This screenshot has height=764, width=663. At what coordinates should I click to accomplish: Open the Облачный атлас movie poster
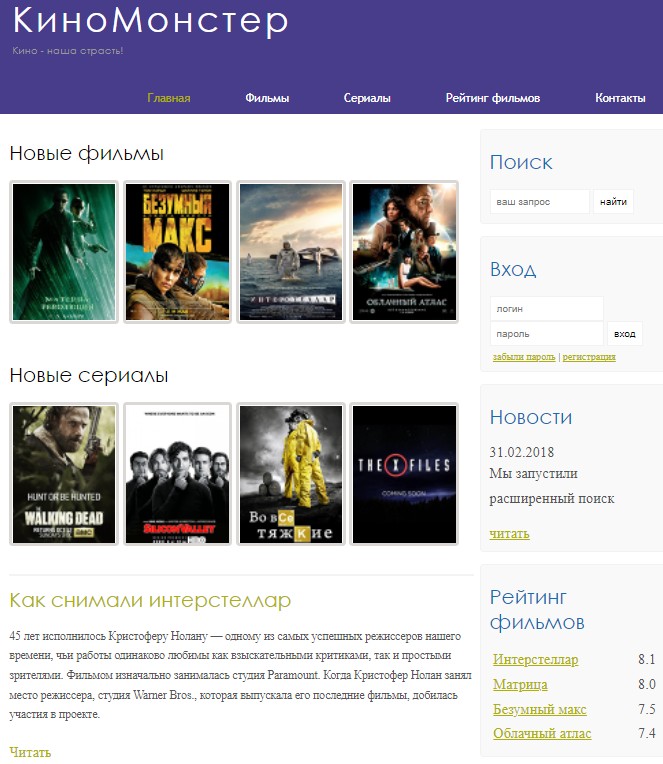click(404, 252)
